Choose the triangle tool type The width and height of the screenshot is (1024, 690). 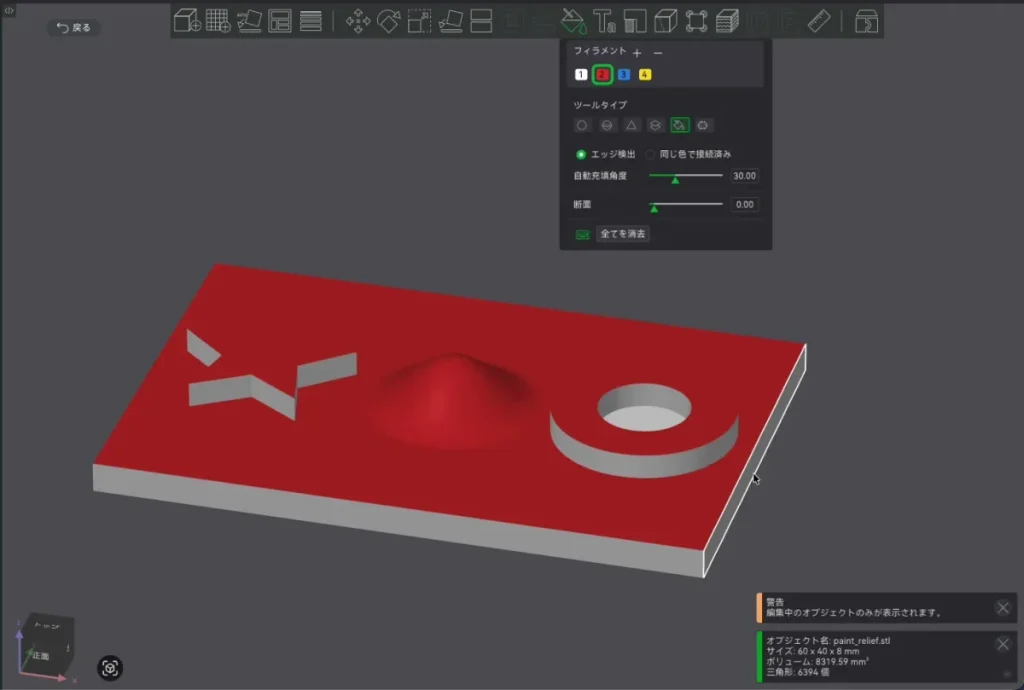[631, 125]
